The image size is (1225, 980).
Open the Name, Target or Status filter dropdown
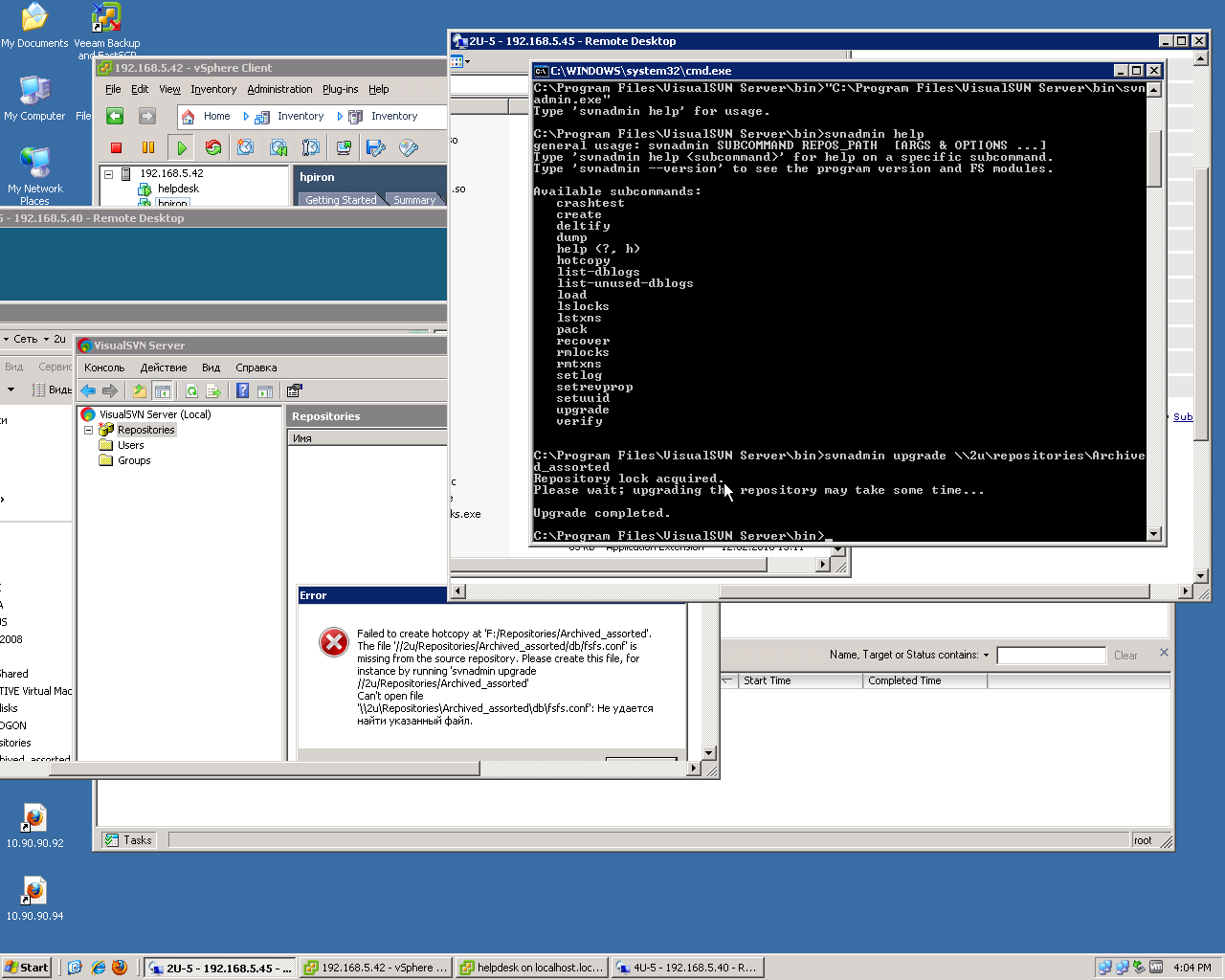tap(986, 656)
